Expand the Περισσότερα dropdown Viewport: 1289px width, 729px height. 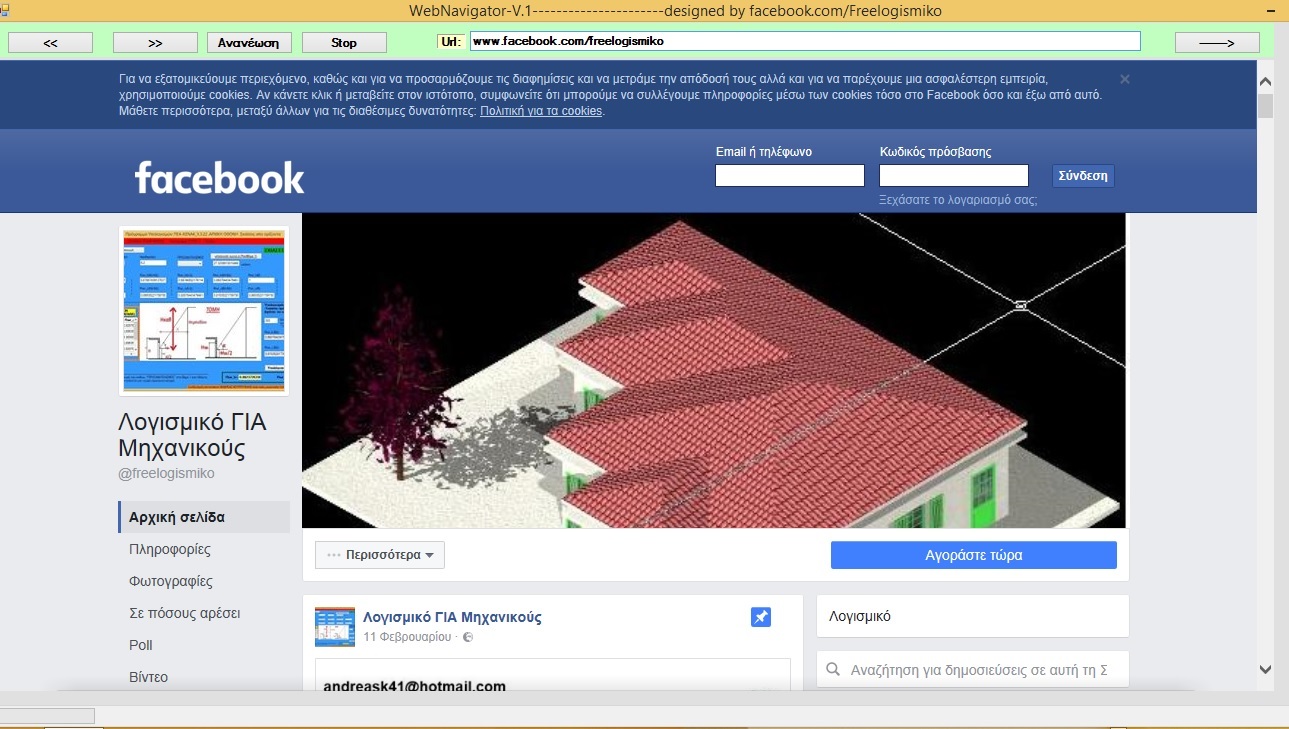(380, 555)
